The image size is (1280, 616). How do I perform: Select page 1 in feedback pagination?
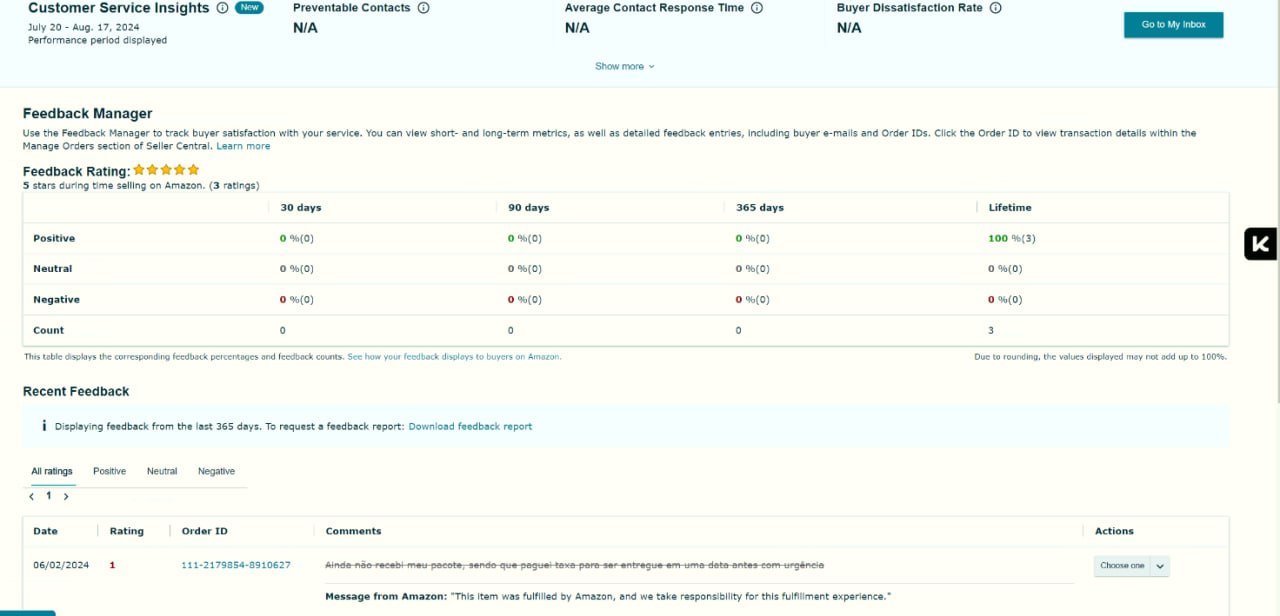pos(49,496)
